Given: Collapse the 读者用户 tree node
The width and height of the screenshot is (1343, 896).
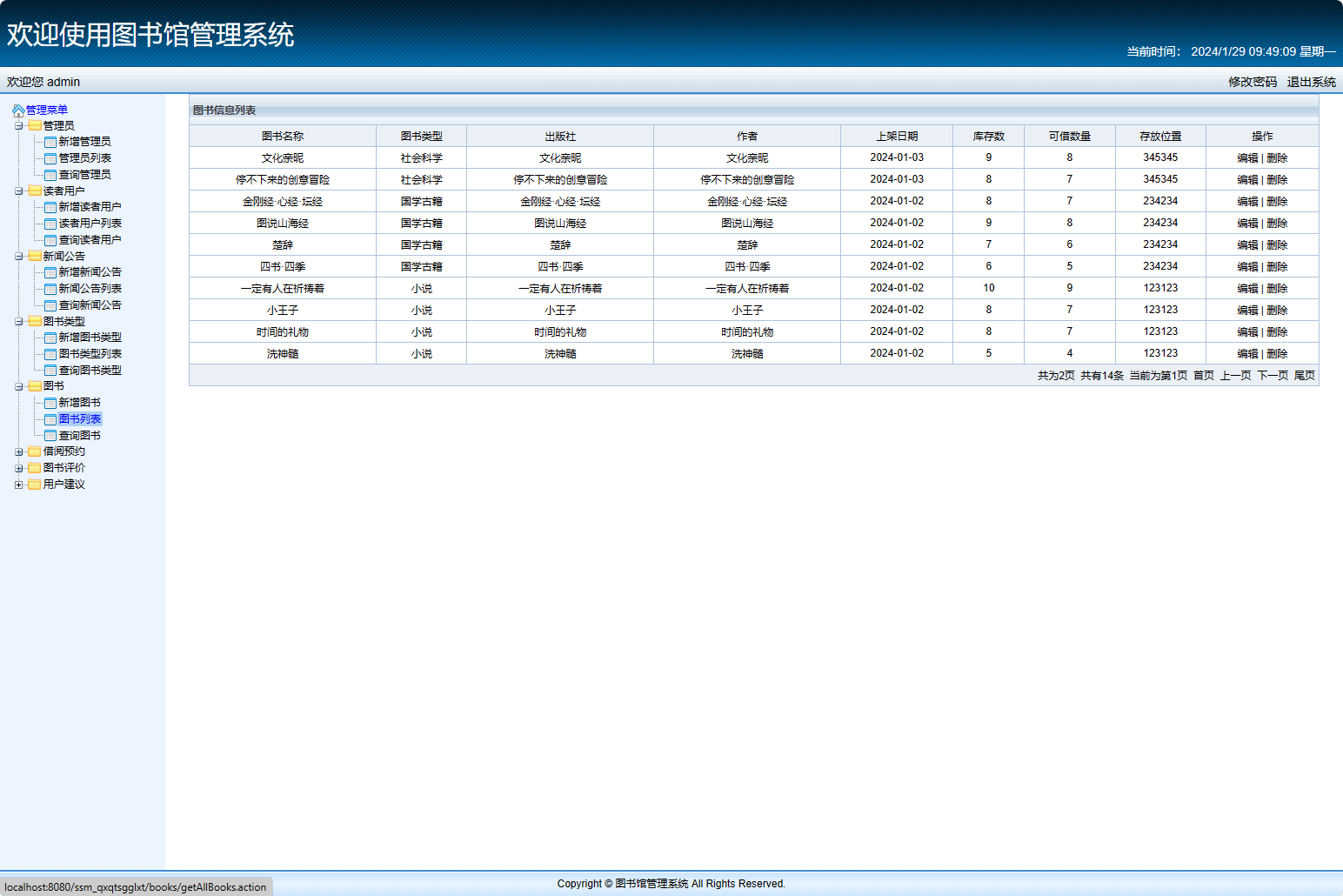Looking at the screenshot, I should click(x=18, y=191).
